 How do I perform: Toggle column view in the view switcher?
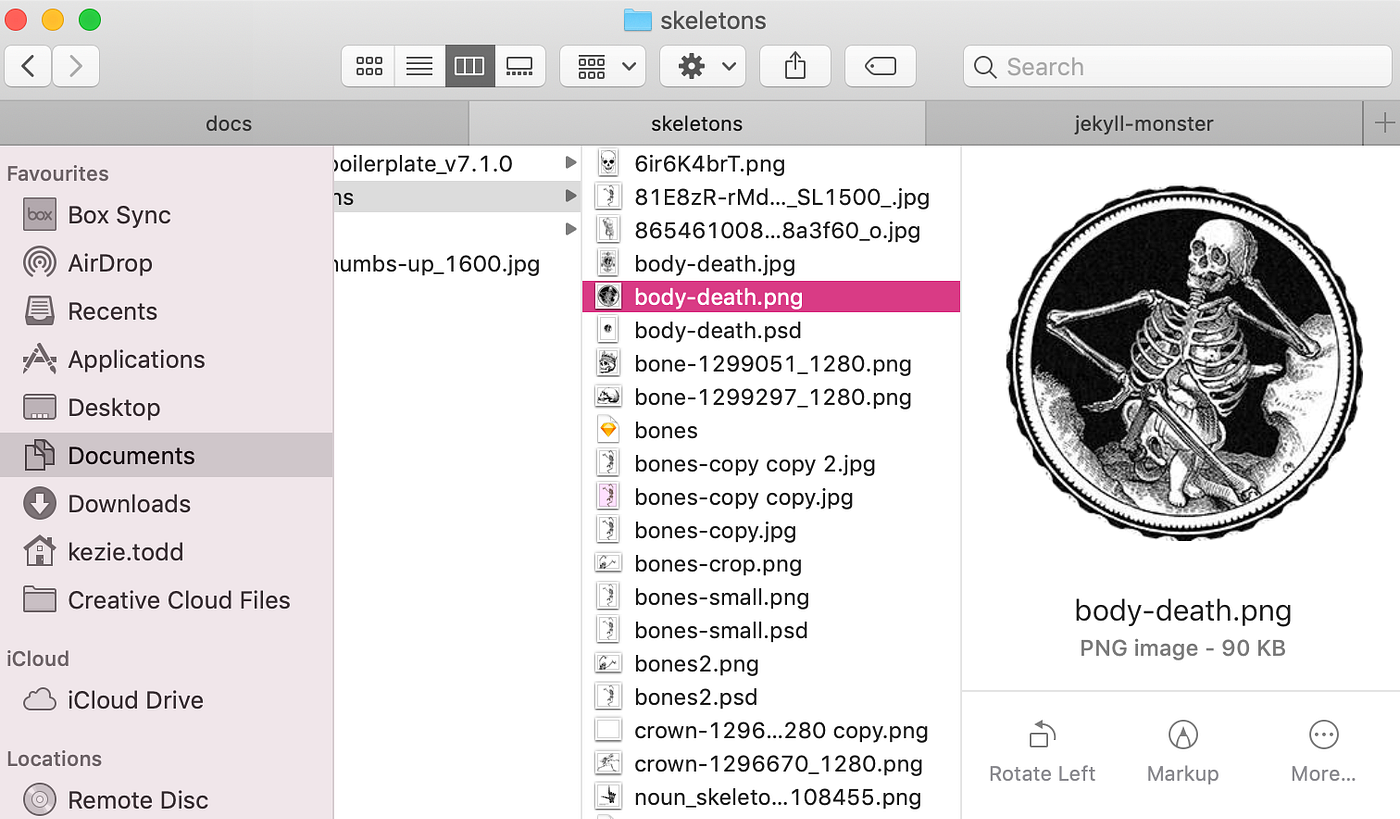tap(470, 66)
